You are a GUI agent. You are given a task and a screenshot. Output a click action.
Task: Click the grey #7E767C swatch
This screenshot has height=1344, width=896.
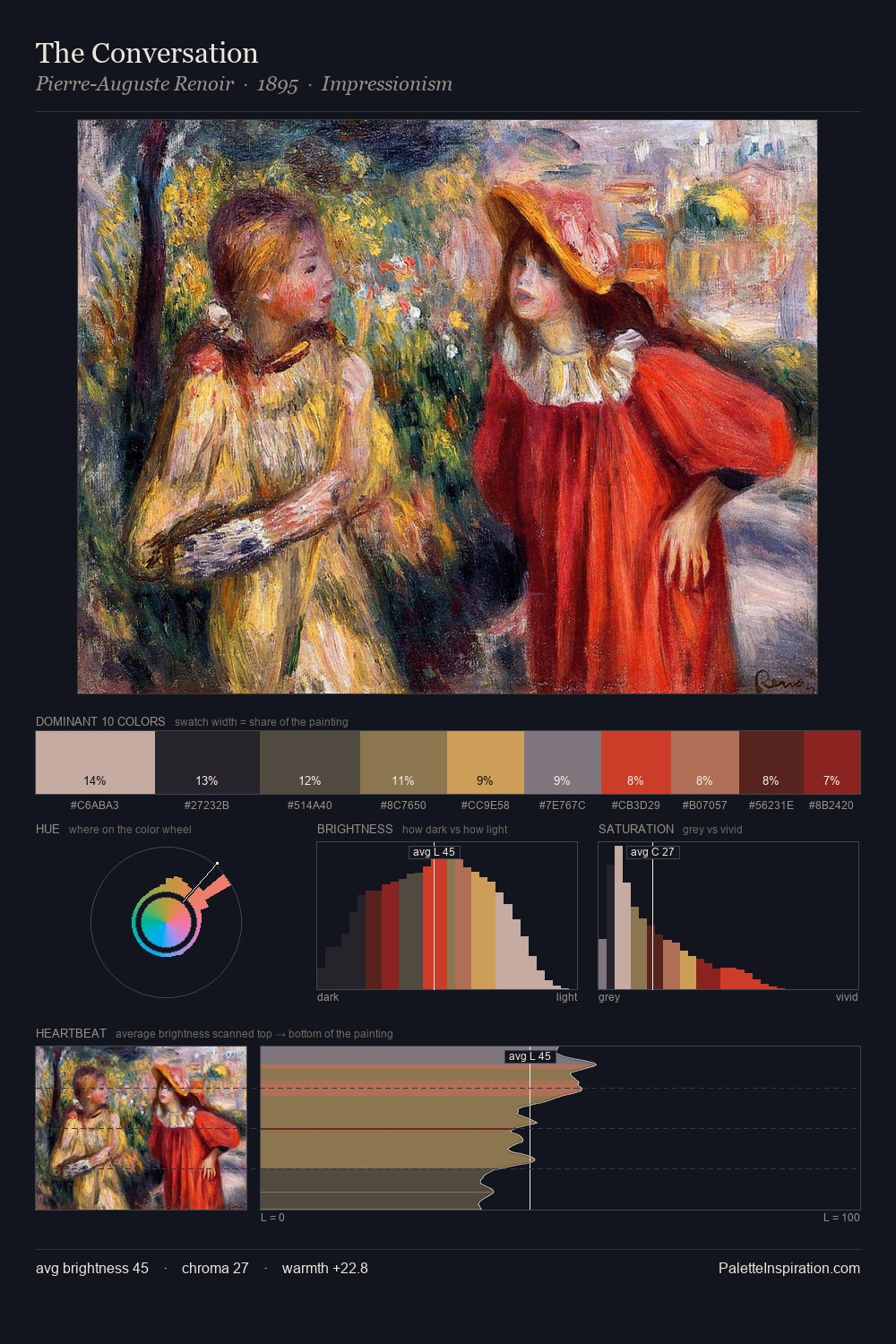click(x=562, y=762)
